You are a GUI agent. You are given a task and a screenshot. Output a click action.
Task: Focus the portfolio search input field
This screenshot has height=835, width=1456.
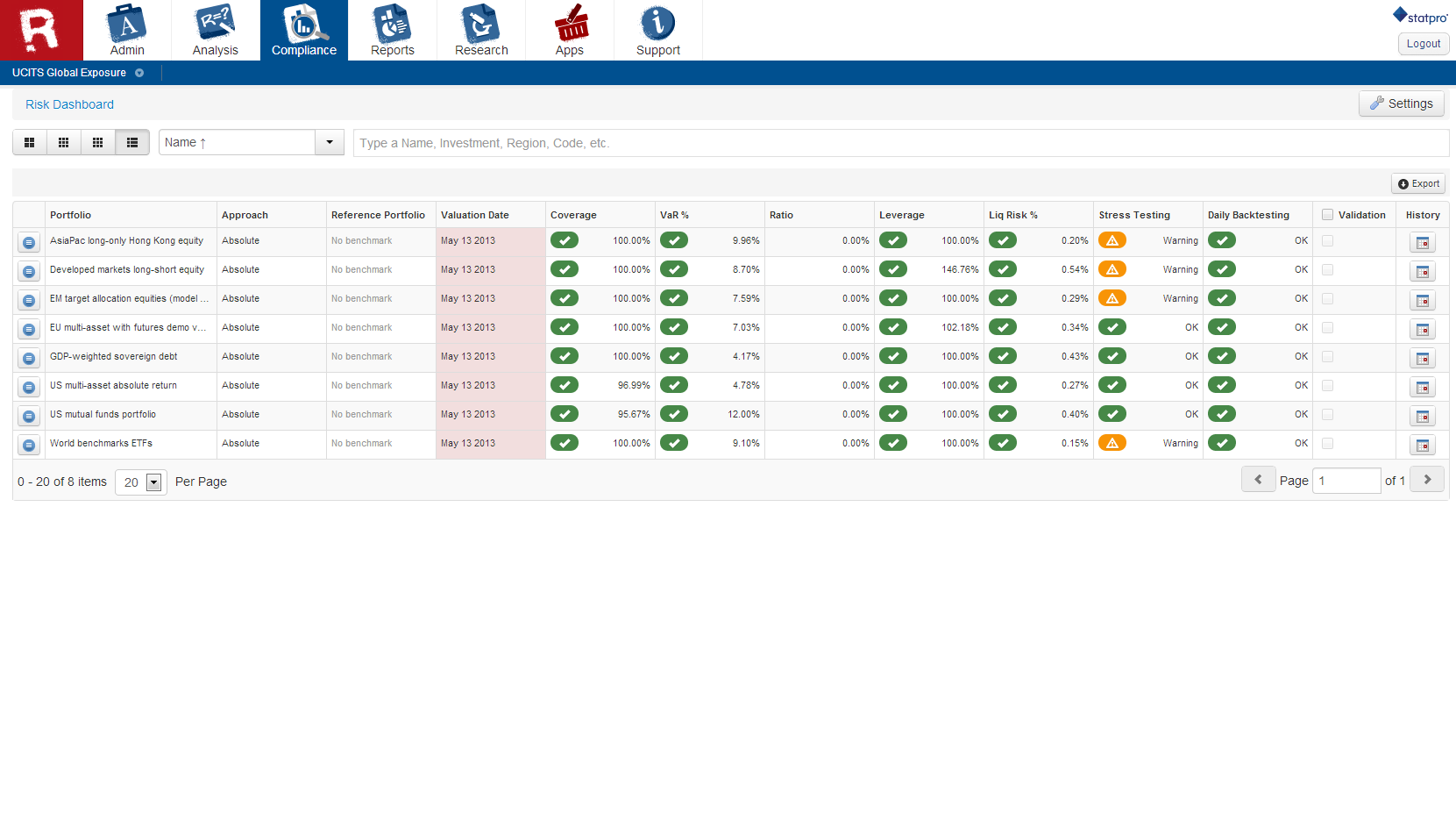(900, 143)
